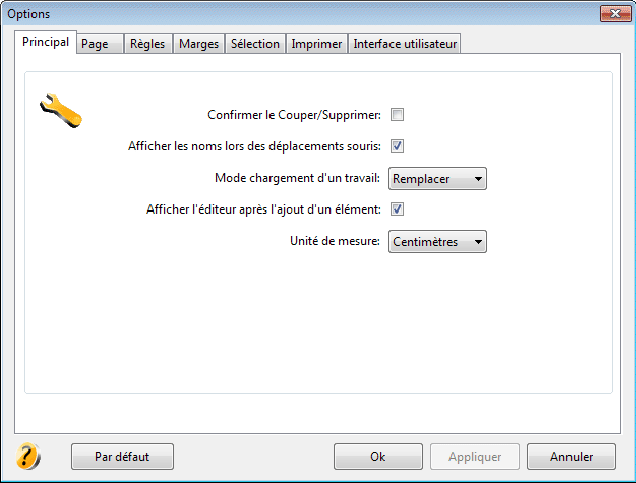Click the wrench options icon
This screenshot has width=636, height=483.
tap(61, 110)
